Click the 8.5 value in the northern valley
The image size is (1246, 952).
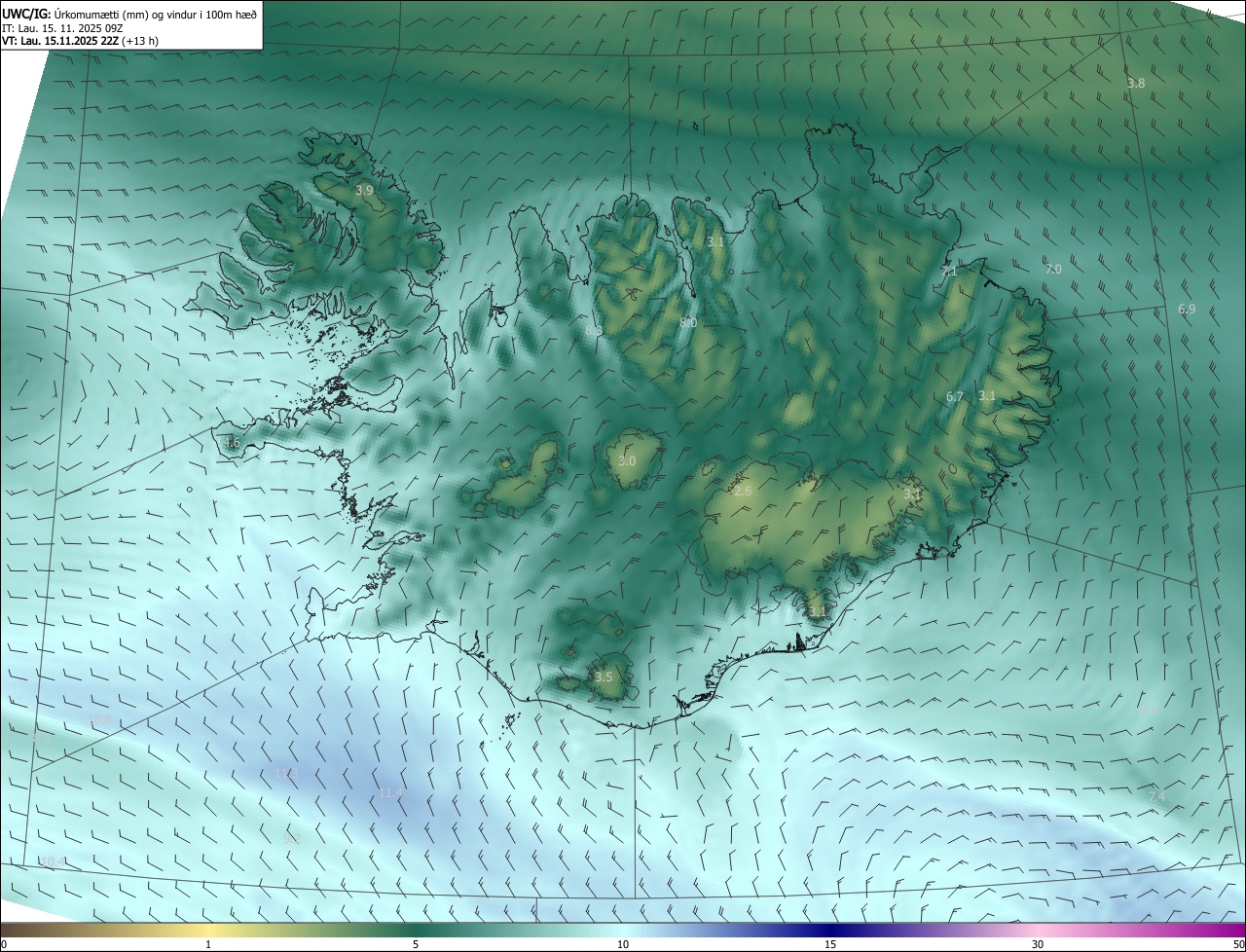point(594,331)
